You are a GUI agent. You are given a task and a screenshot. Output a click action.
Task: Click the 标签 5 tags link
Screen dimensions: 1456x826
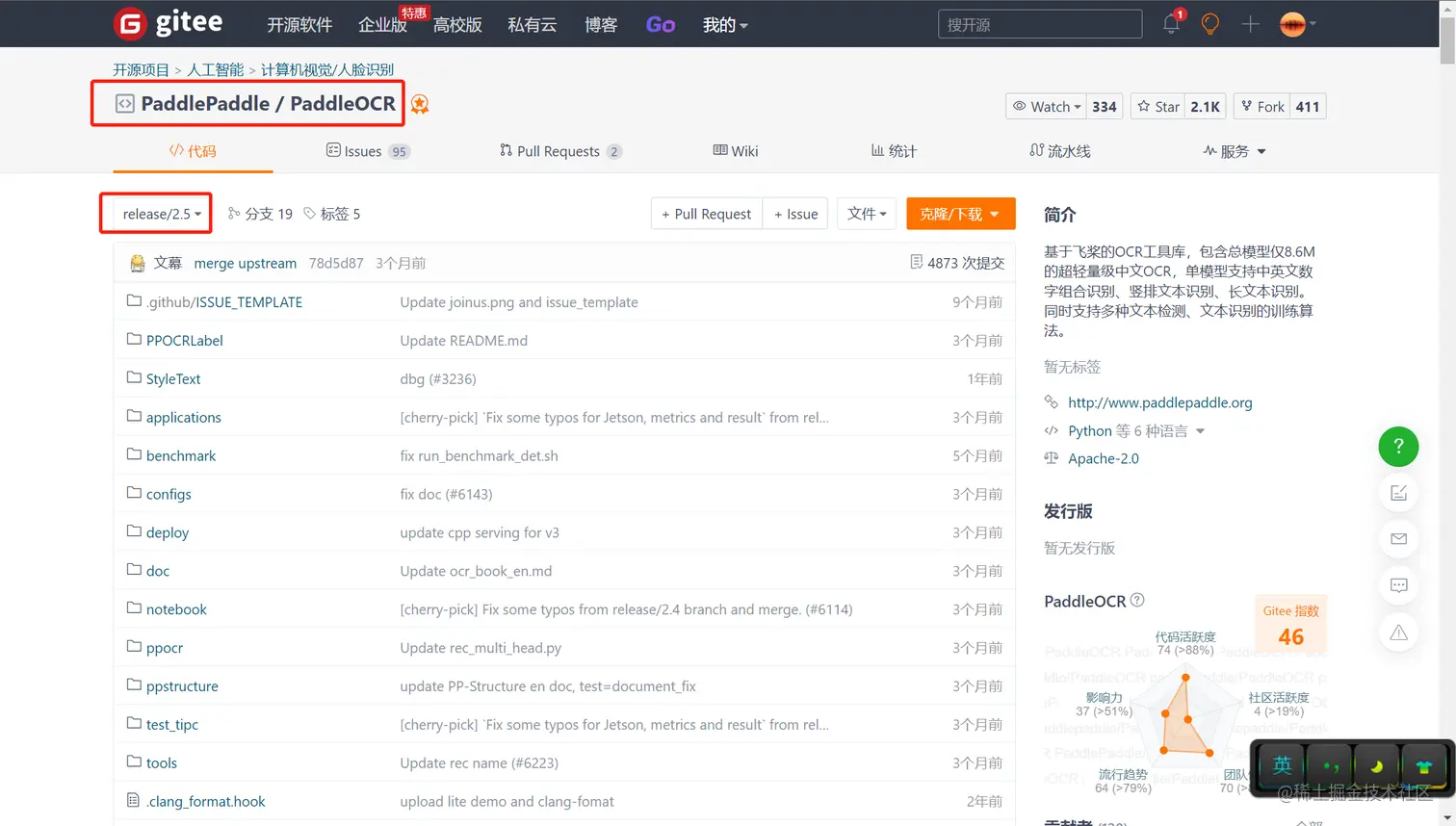(x=331, y=214)
